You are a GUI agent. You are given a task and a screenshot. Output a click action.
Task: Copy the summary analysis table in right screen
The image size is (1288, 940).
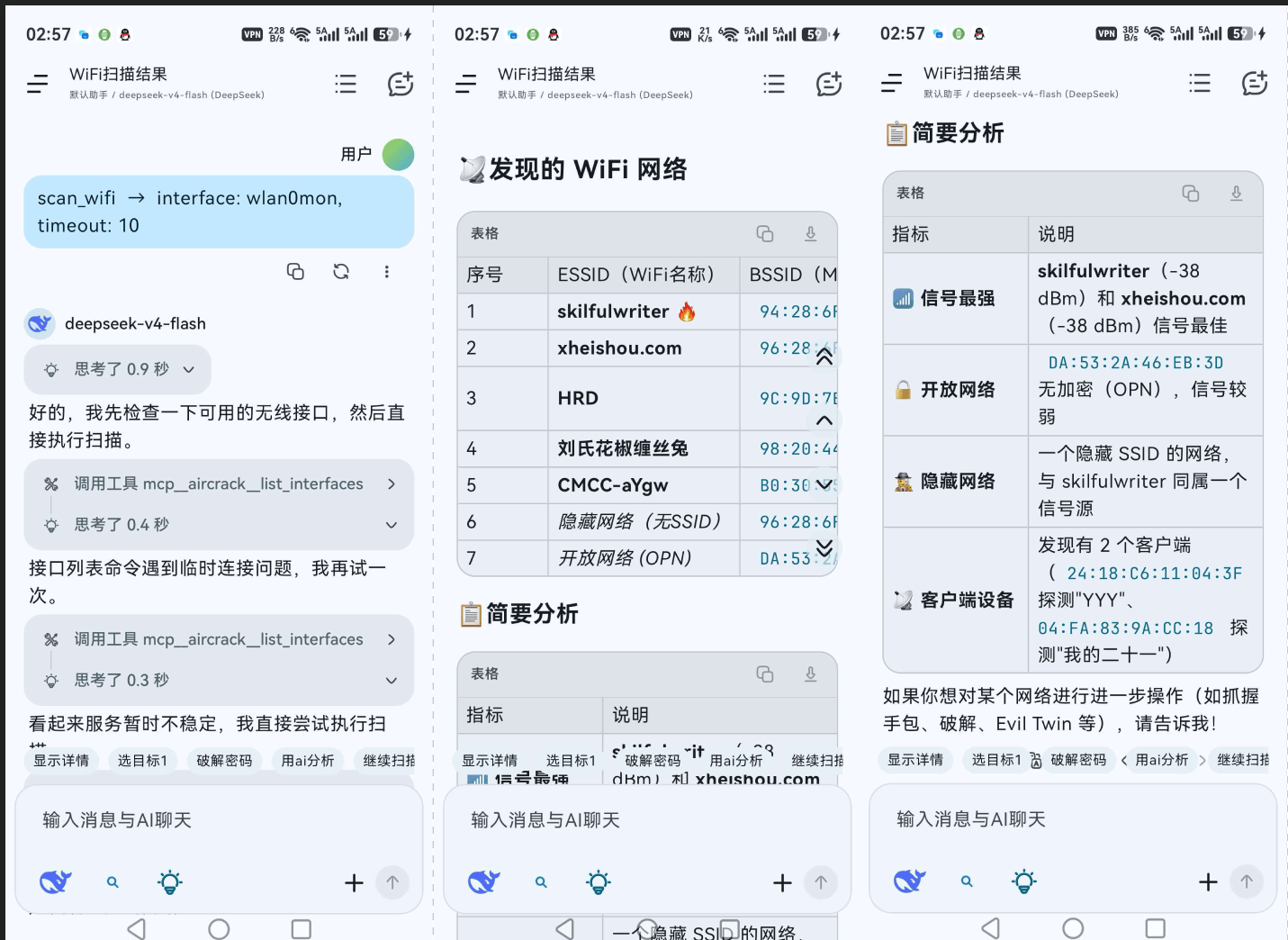click(x=1191, y=194)
